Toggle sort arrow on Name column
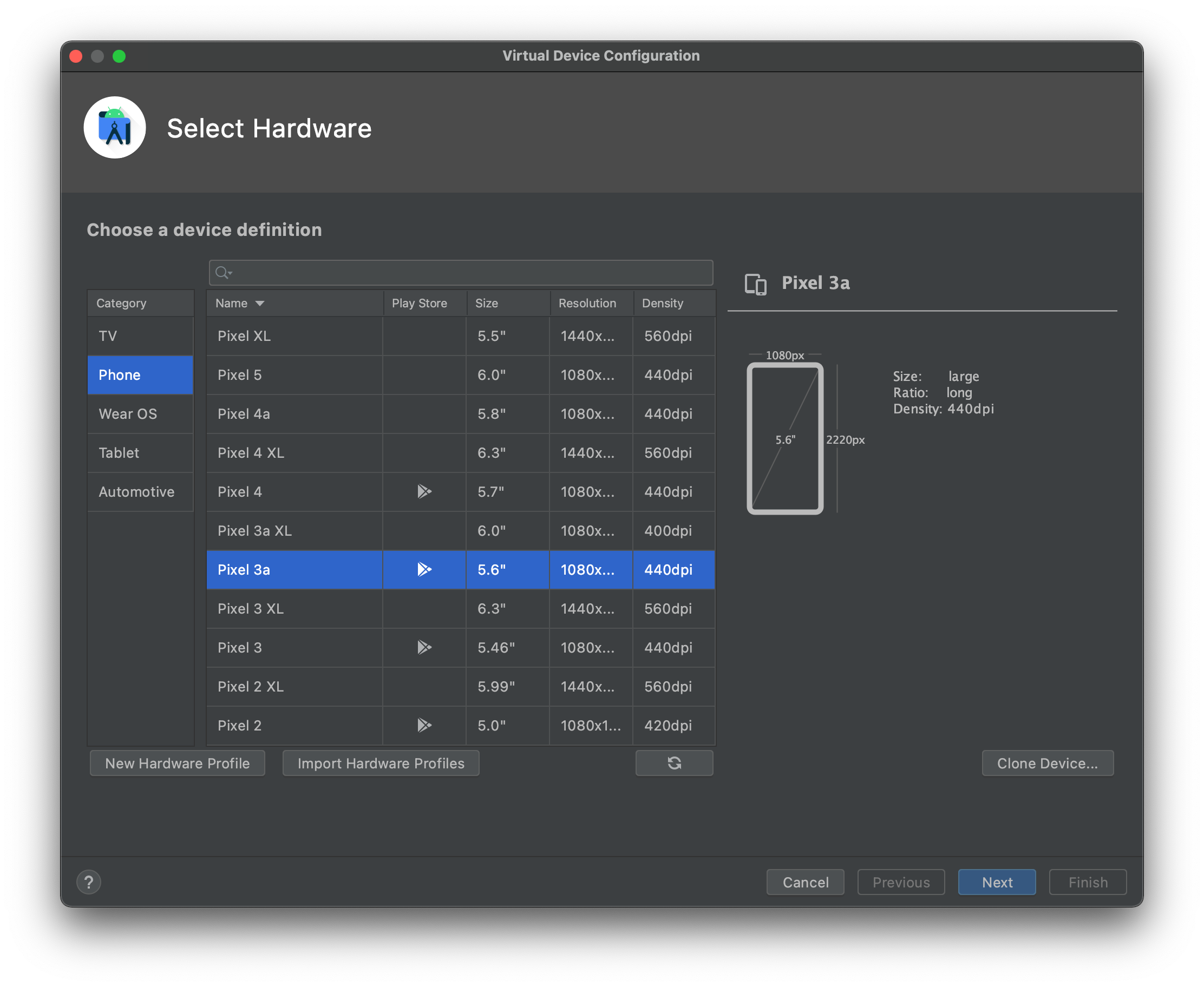This screenshot has height=987, width=1204. (x=260, y=304)
